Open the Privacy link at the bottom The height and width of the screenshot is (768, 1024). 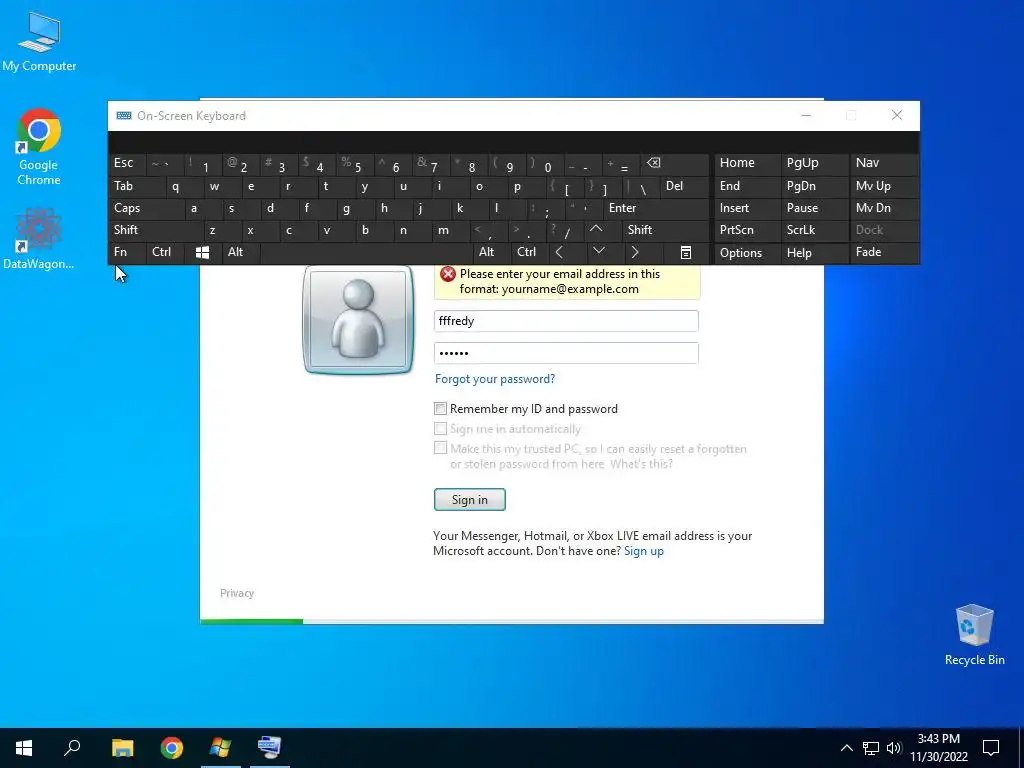point(237,593)
